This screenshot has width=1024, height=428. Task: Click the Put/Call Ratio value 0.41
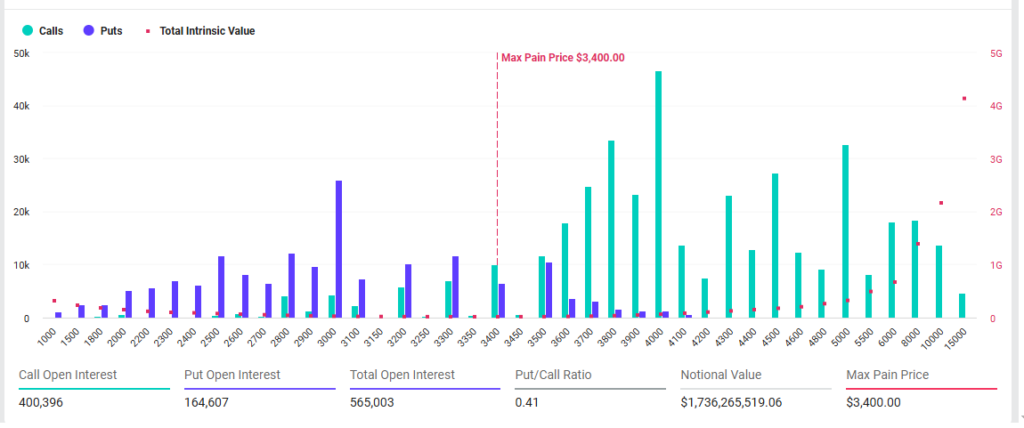coord(526,402)
